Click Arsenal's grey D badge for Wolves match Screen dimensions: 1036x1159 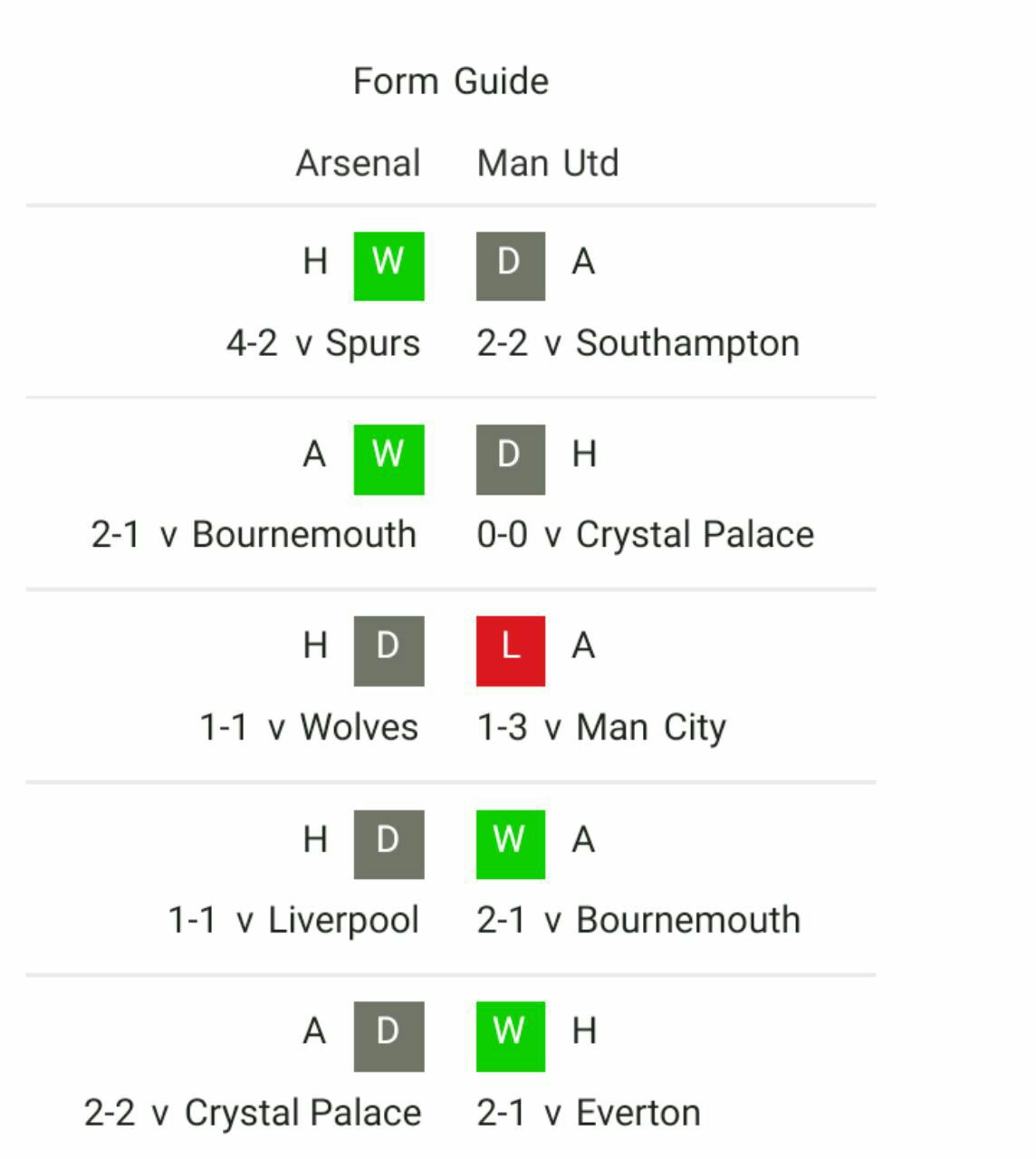point(388,651)
